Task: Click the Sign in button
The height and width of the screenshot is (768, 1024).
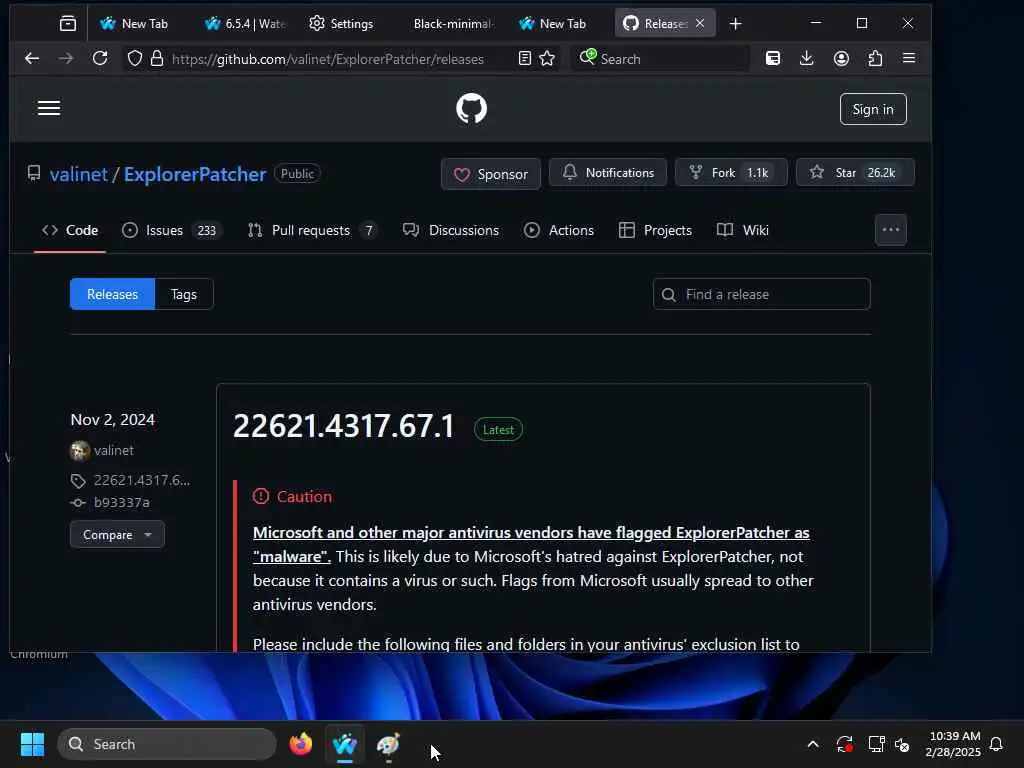Action: [x=872, y=109]
